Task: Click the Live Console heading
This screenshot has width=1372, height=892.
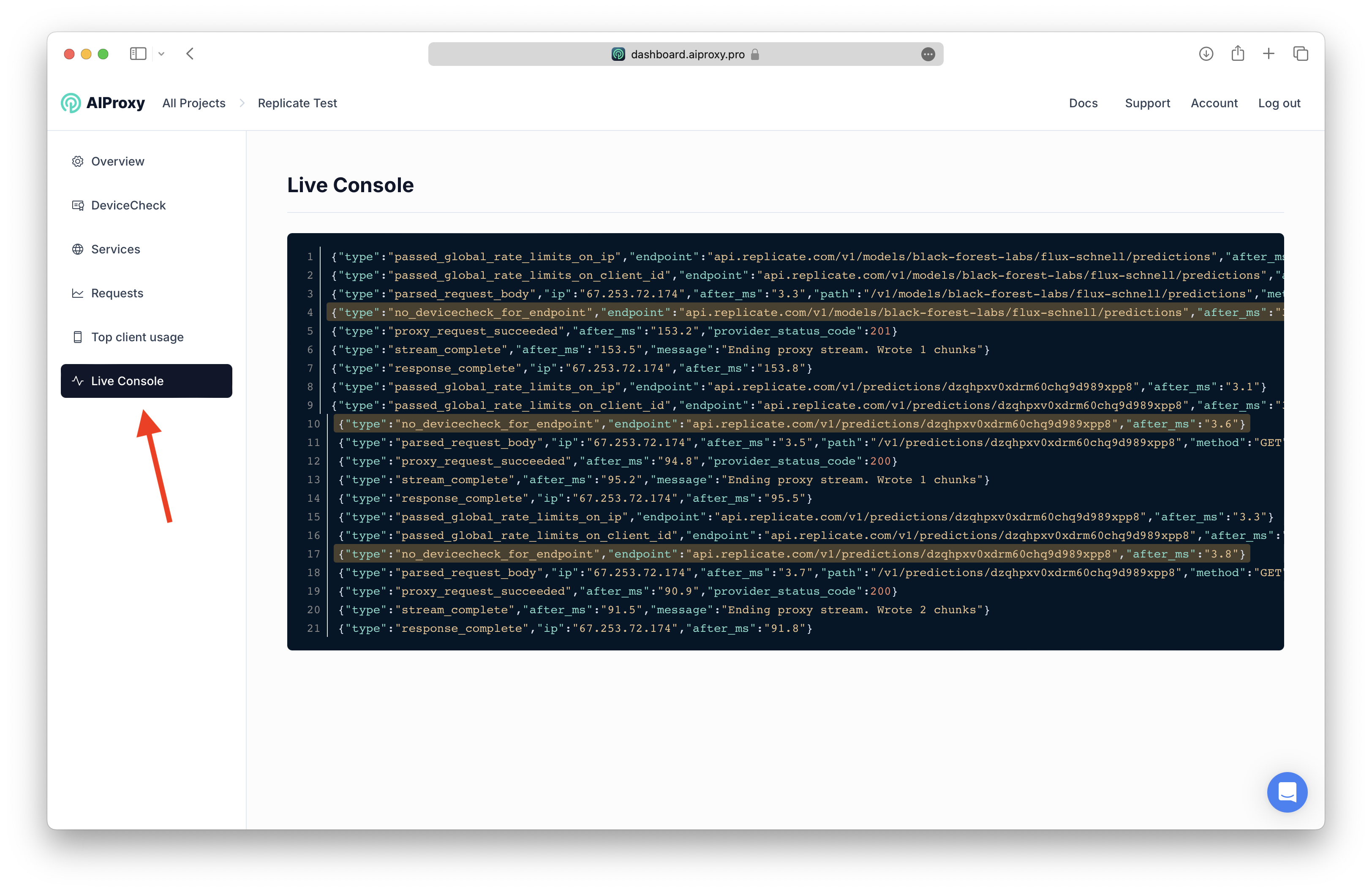Action: click(351, 185)
